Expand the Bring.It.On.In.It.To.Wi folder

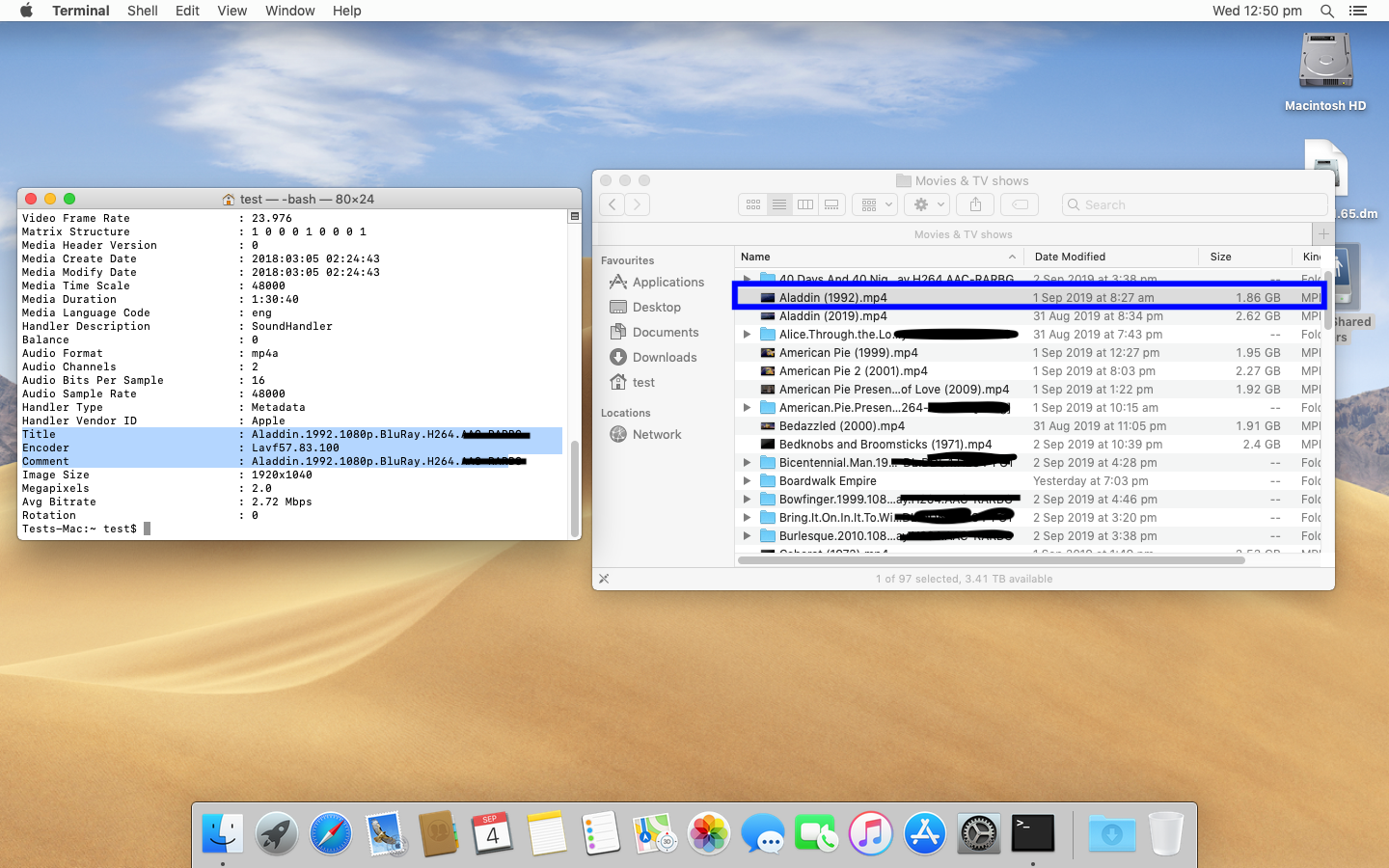click(747, 518)
